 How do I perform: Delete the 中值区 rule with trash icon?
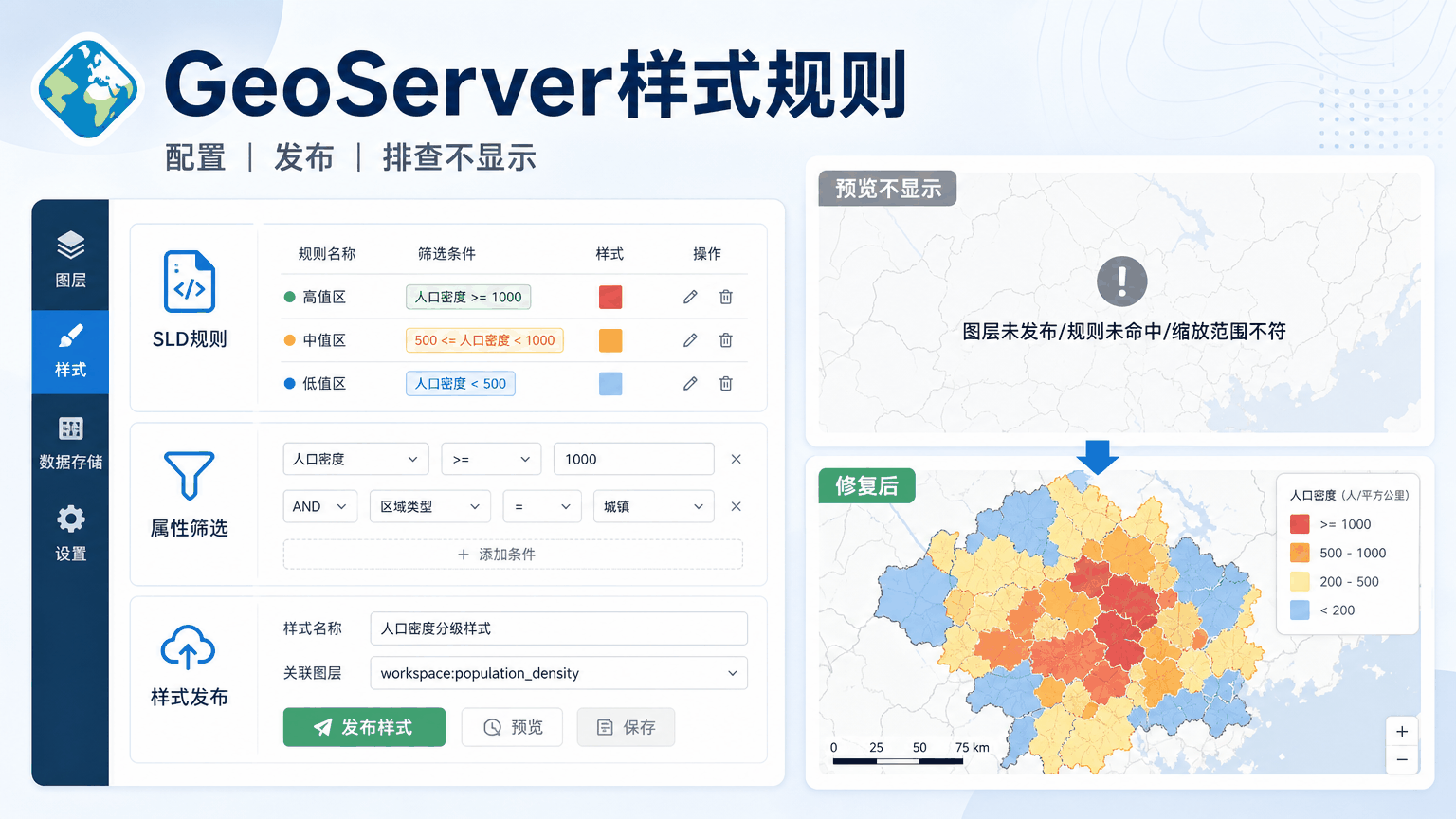(726, 340)
